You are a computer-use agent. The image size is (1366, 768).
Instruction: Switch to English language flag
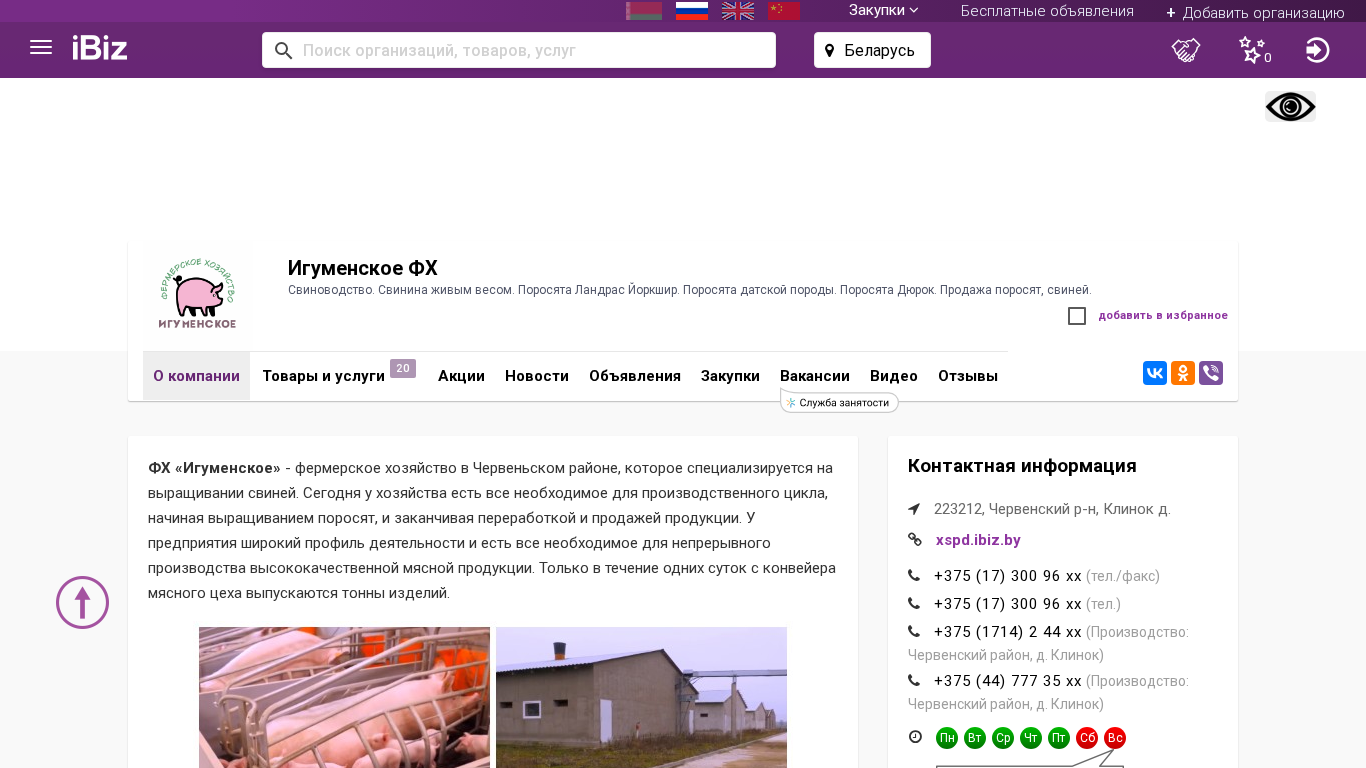pyautogui.click(x=738, y=11)
